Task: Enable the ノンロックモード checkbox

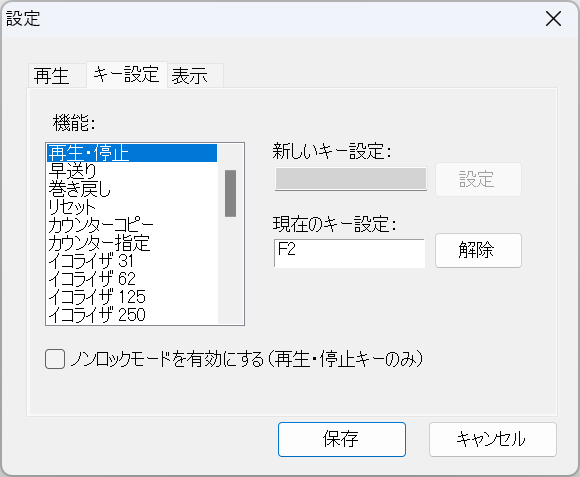Action: (55, 359)
